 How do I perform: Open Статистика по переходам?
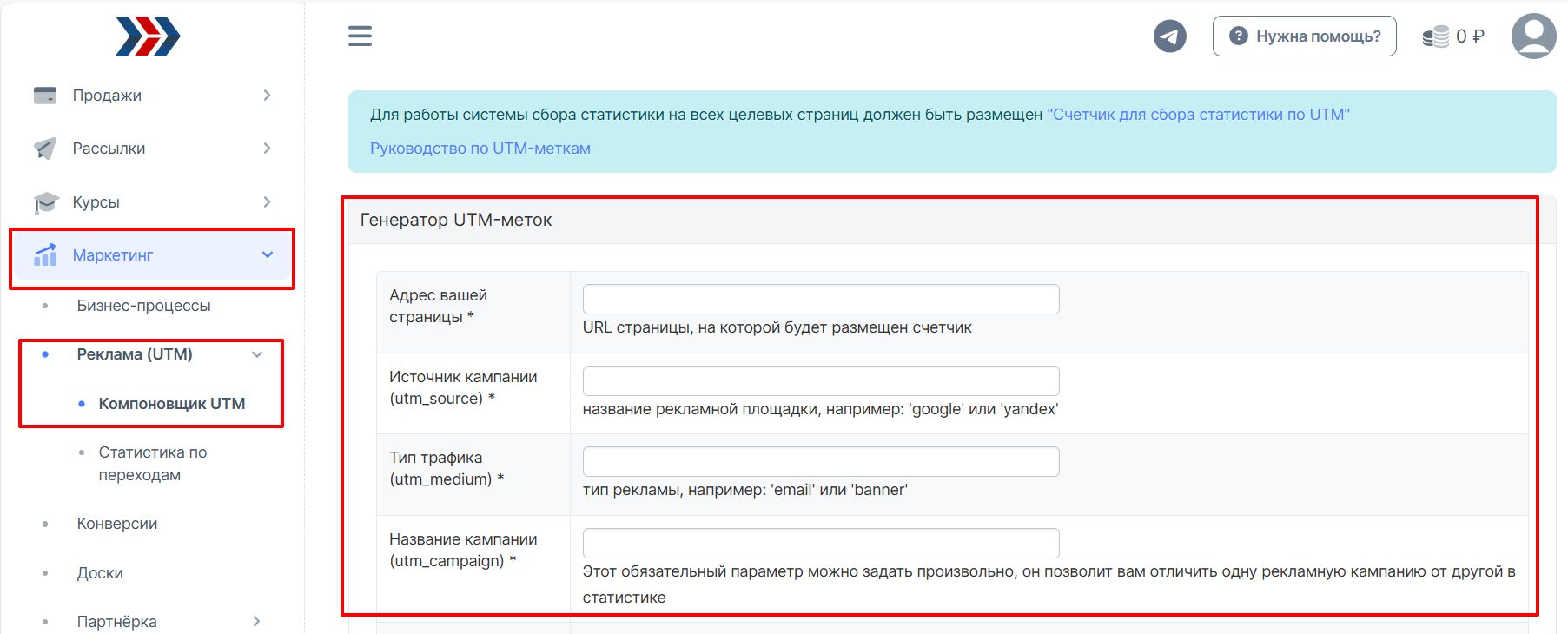coord(153,464)
